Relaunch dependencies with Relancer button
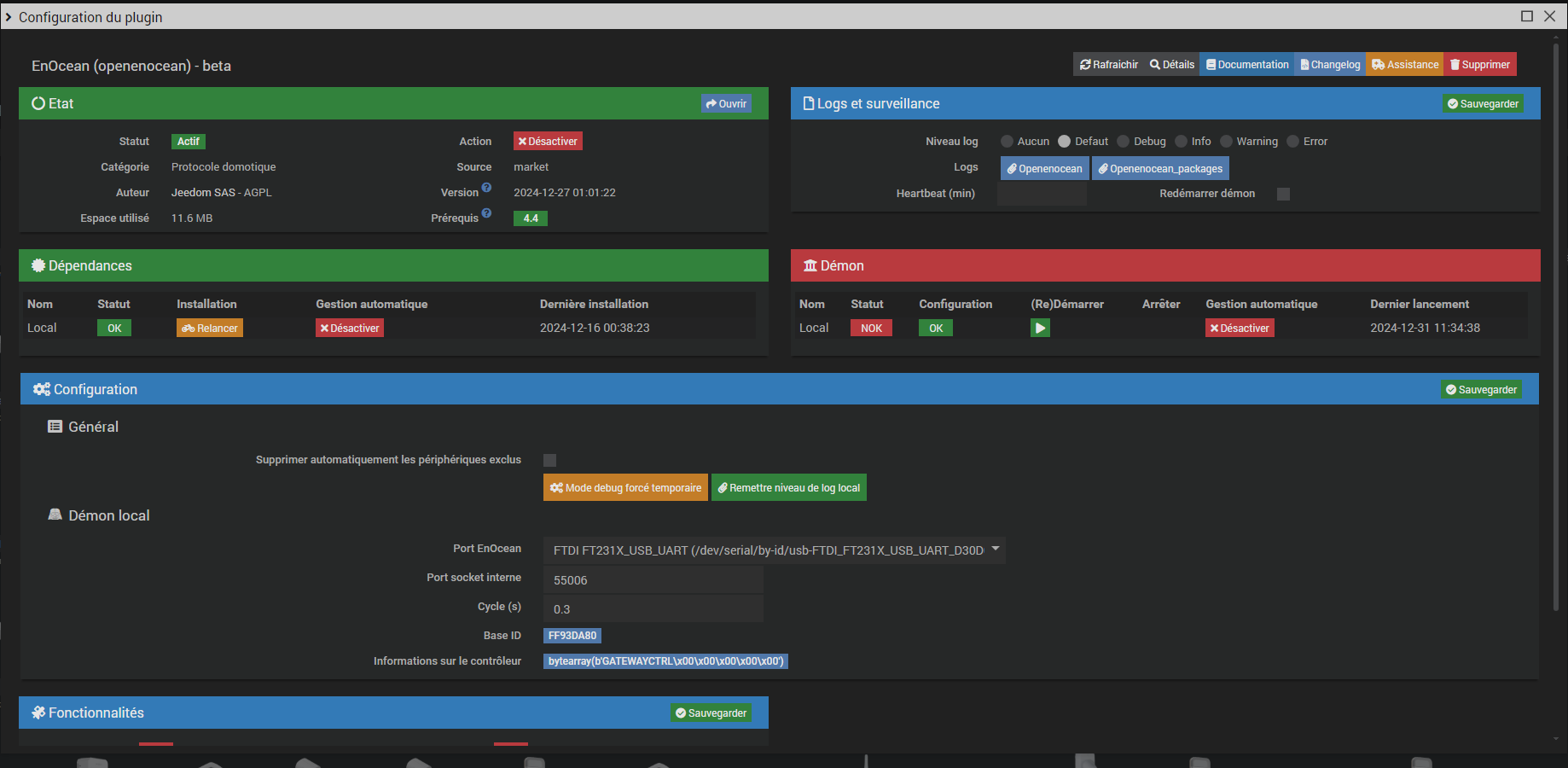This screenshot has width=1568, height=768. click(x=210, y=329)
